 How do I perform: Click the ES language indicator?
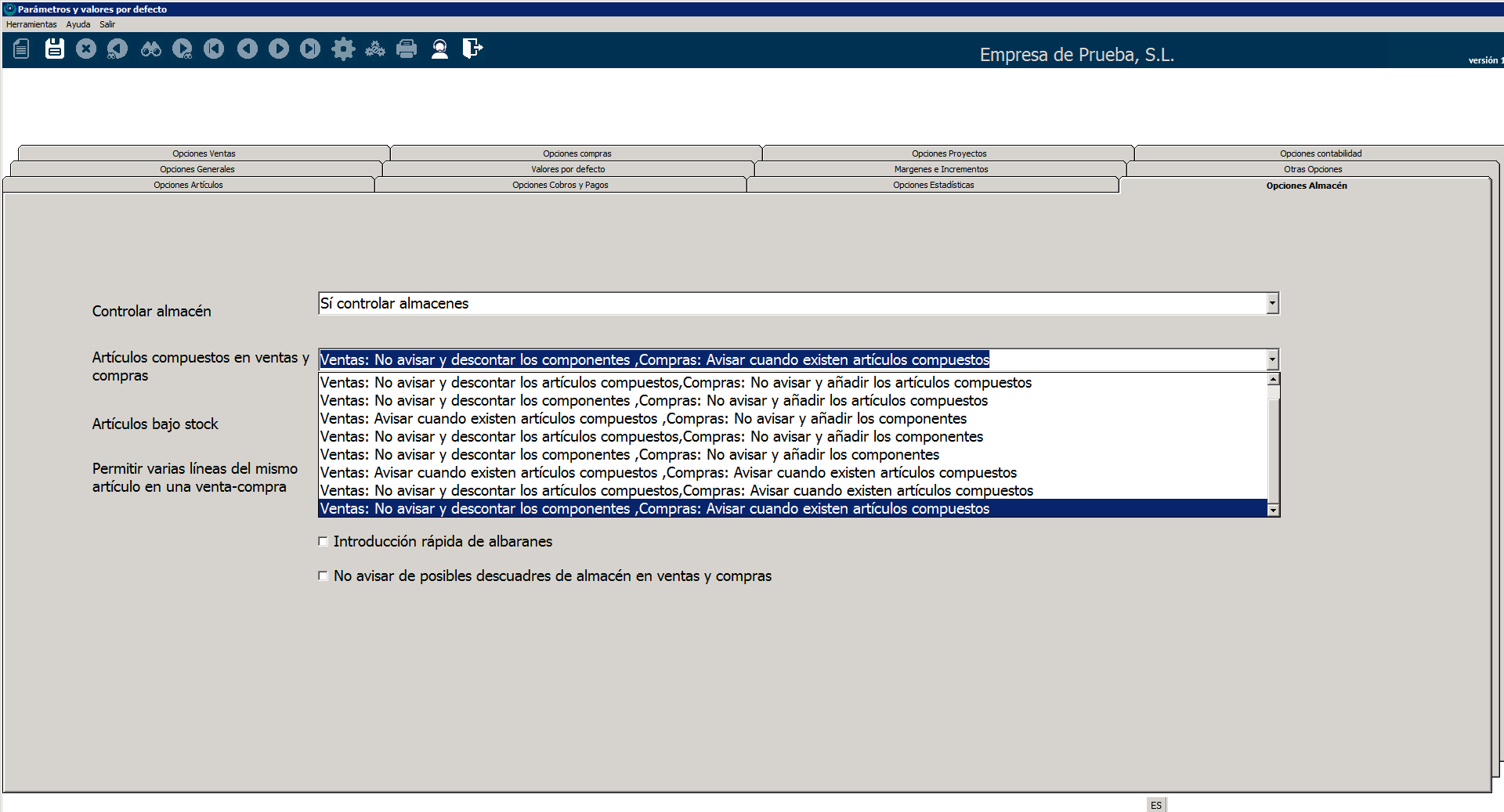[x=1156, y=805]
